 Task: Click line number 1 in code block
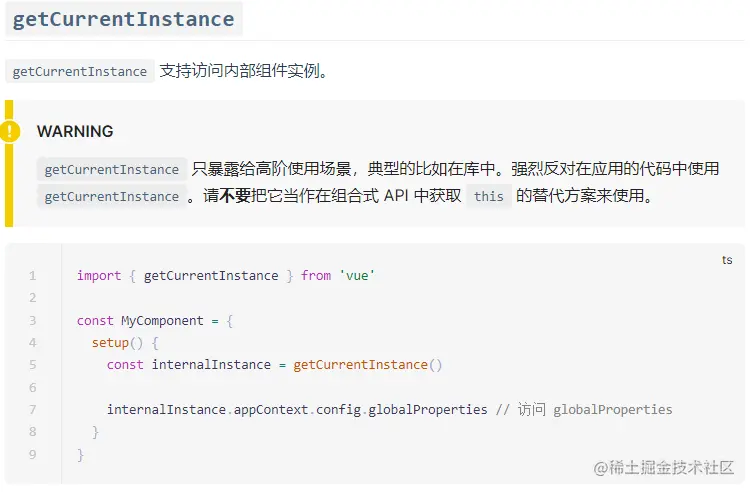point(33,275)
